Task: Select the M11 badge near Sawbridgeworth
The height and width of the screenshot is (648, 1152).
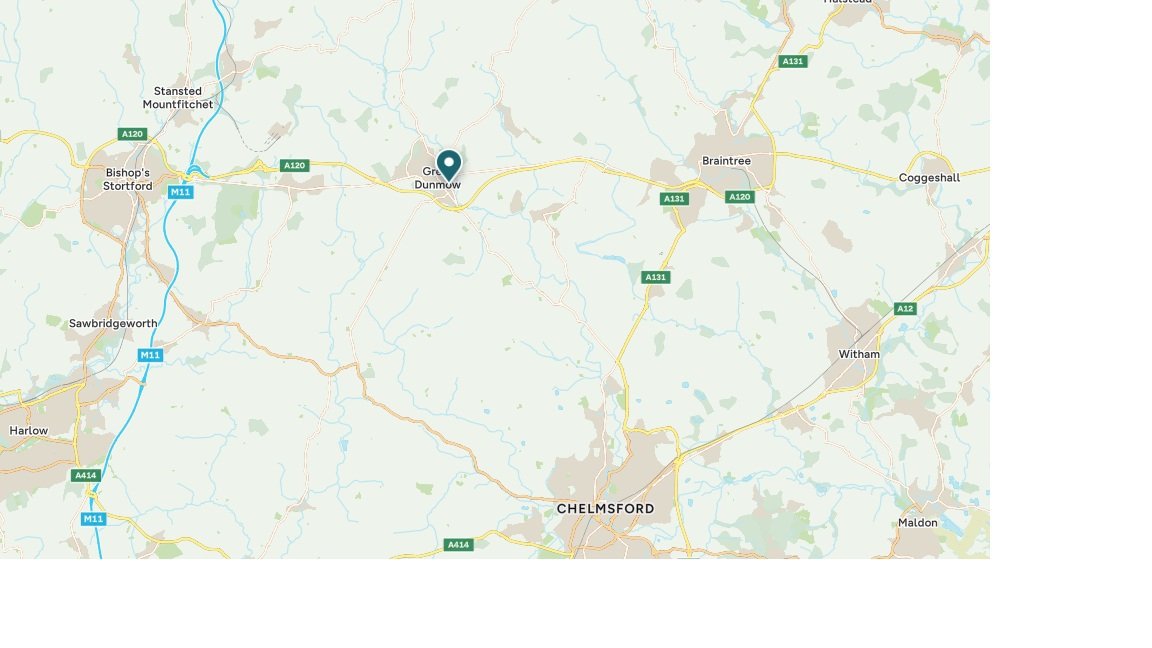Action: click(x=150, y=355)
